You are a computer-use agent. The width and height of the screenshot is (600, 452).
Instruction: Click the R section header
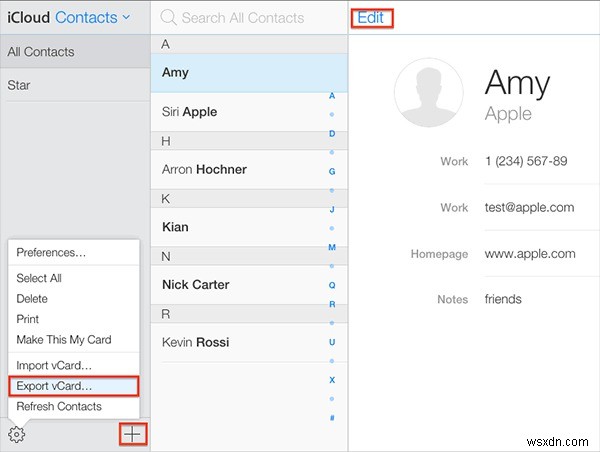[249, 314]
